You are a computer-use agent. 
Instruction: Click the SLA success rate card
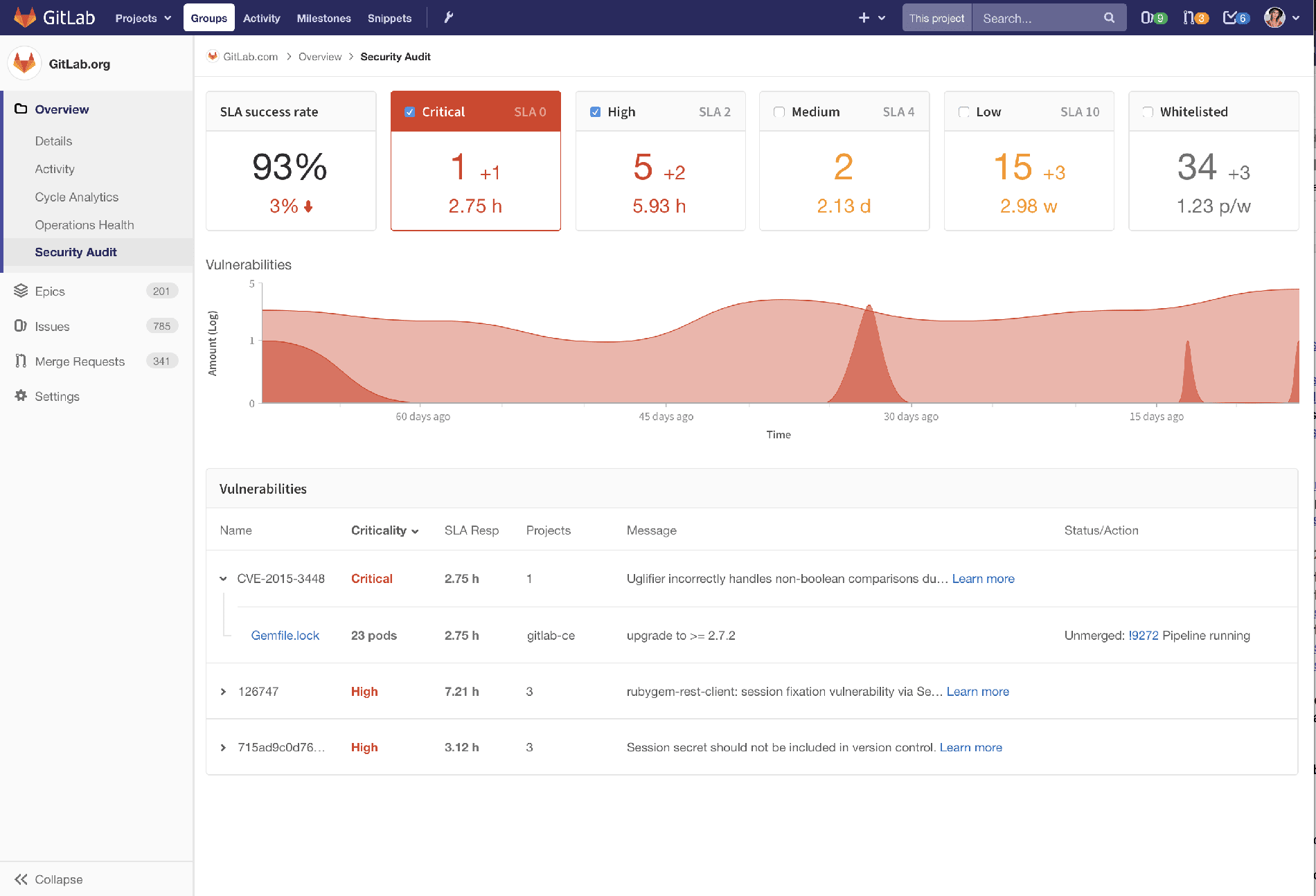coord(291,161)
